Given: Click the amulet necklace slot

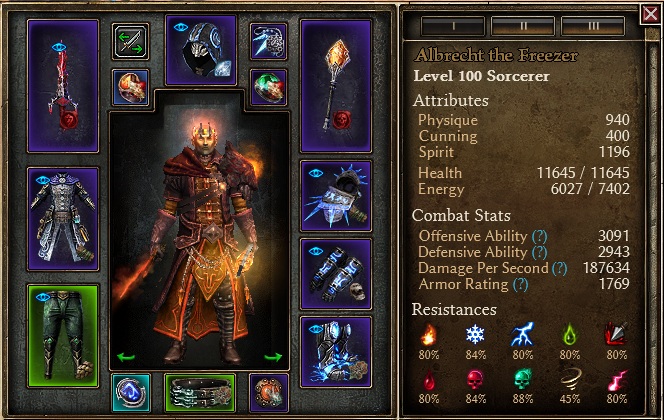Looking at the screenshot, I should 268,41.
